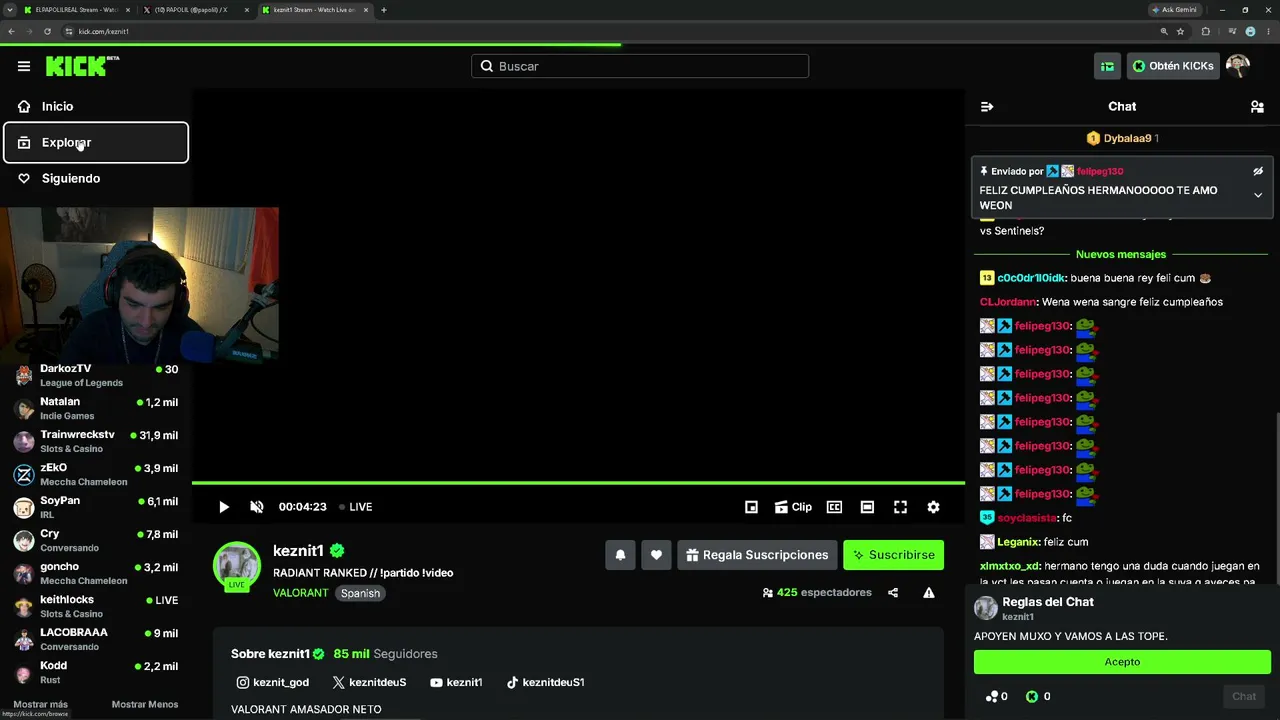The image size is (1280, 720).
Task: Open DarkozTV channel in recommended list
Action: pyautogui.click(x=96, y=375)
